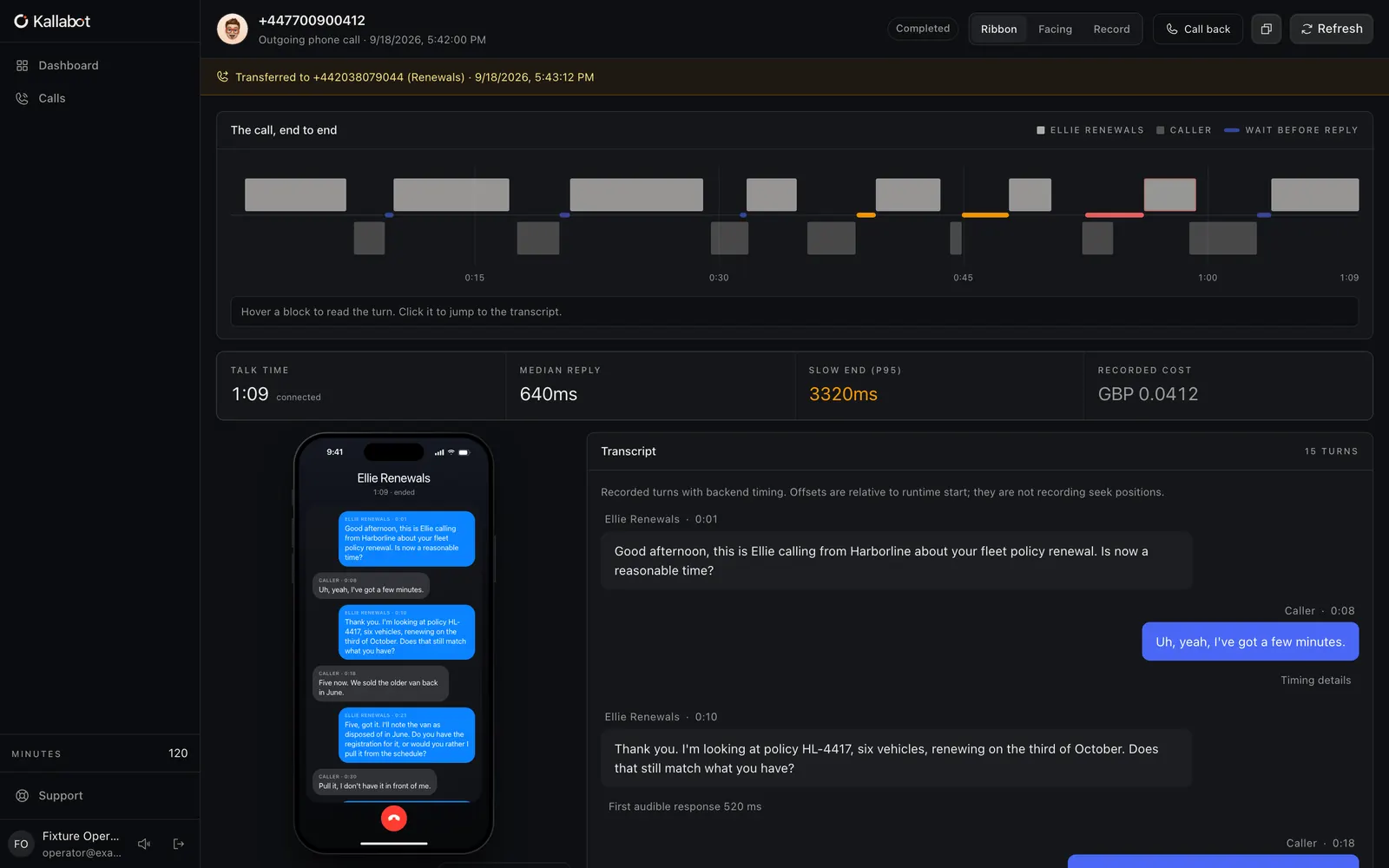Click the Recorded Cost value GBP 0.0412
The width and height of the screenshot is (1389, 868).
point(1148,394)
